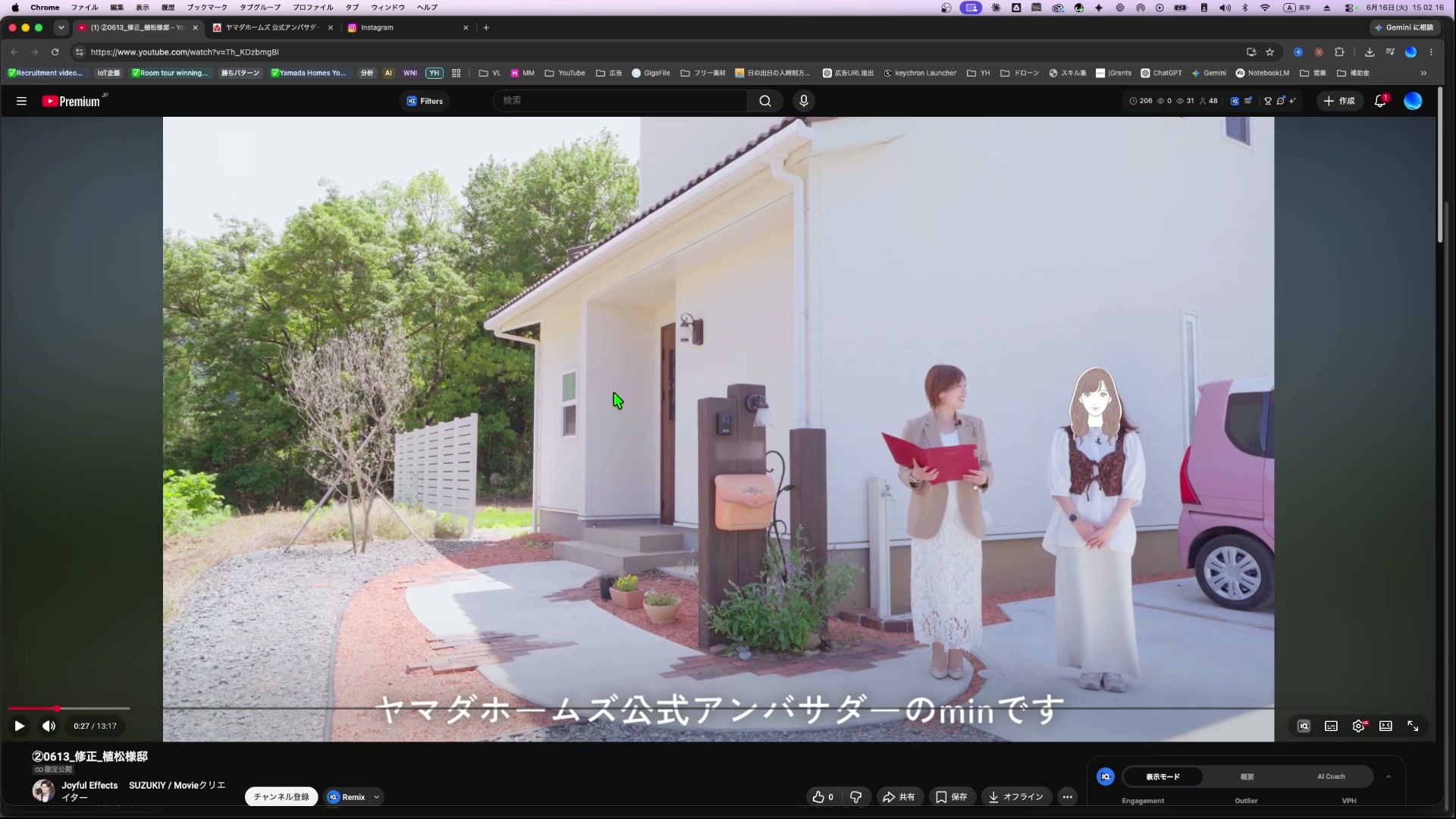Start voice search with microphone icon
Image resolution: width=1456 pixels, height=819 pixels.
tap(804, 101)
